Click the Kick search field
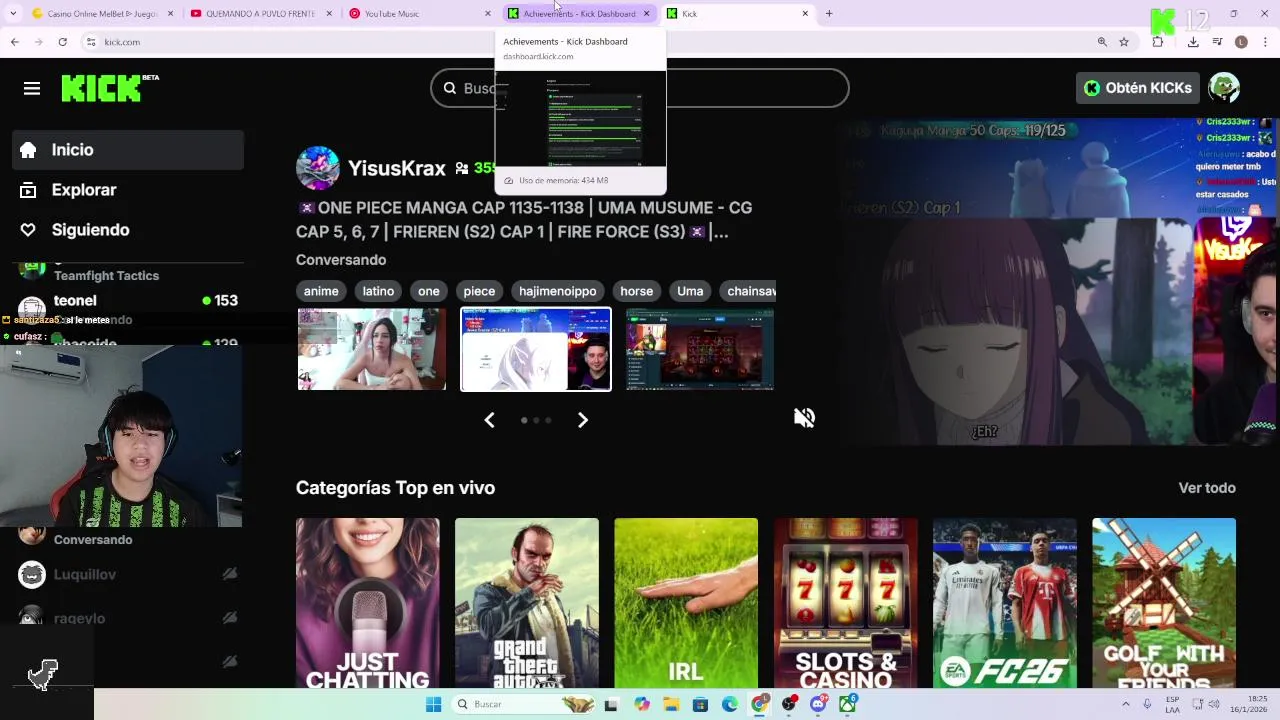1280x720 pixels. pyautogui.click(x=640, y=88)
